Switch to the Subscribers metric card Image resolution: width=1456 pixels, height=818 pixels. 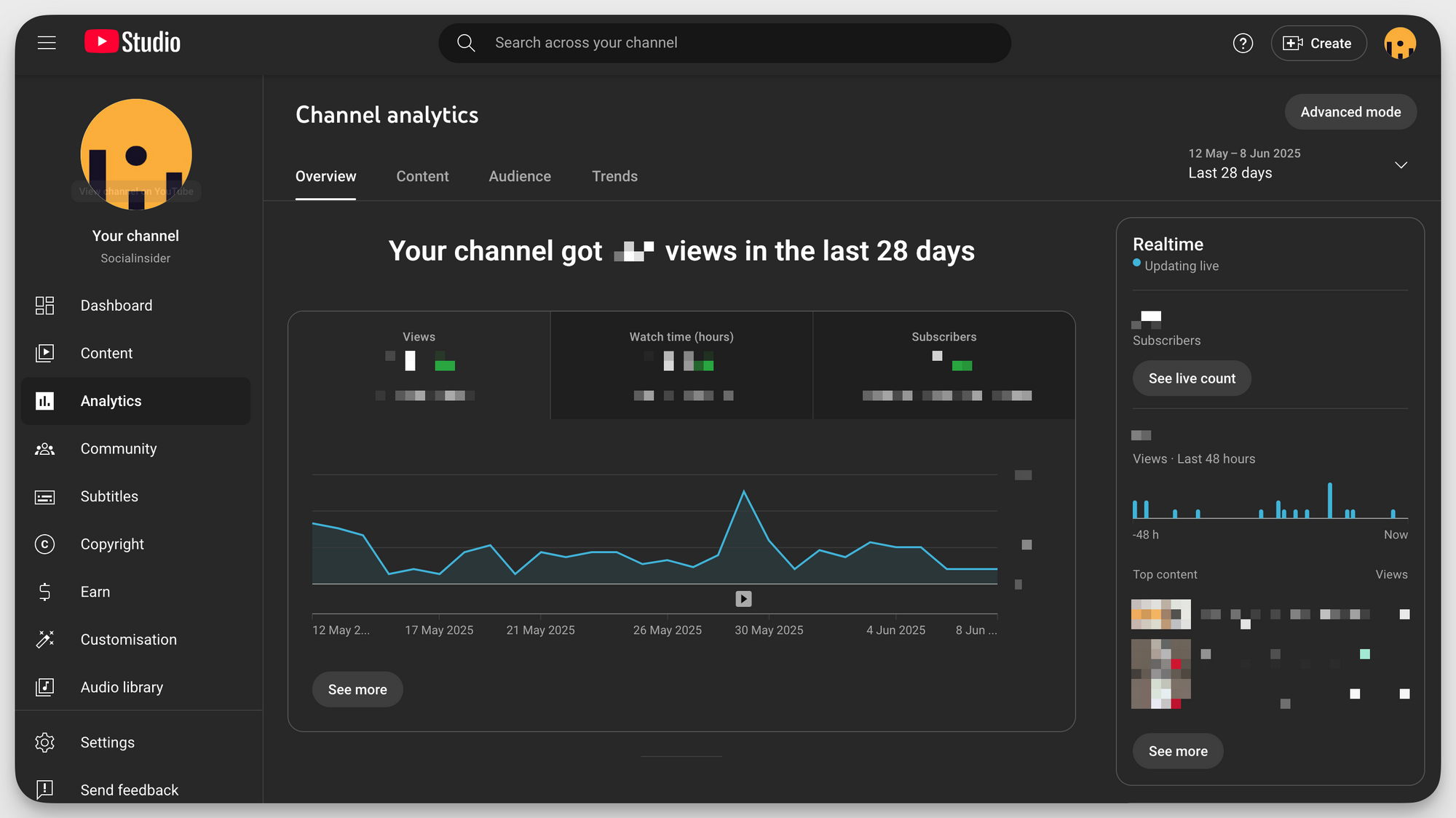(x=943, y=365)
